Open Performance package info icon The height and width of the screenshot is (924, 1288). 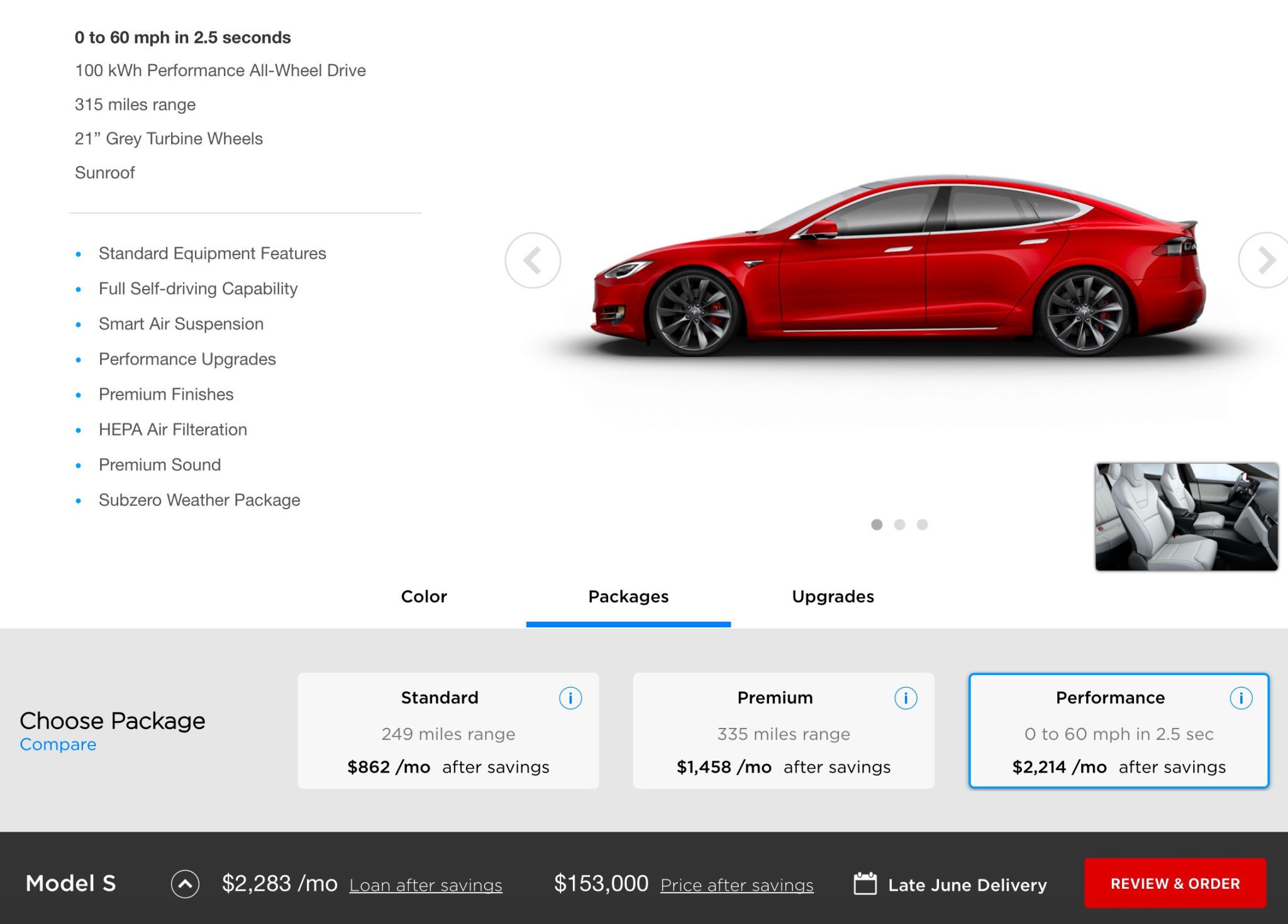1241,698
